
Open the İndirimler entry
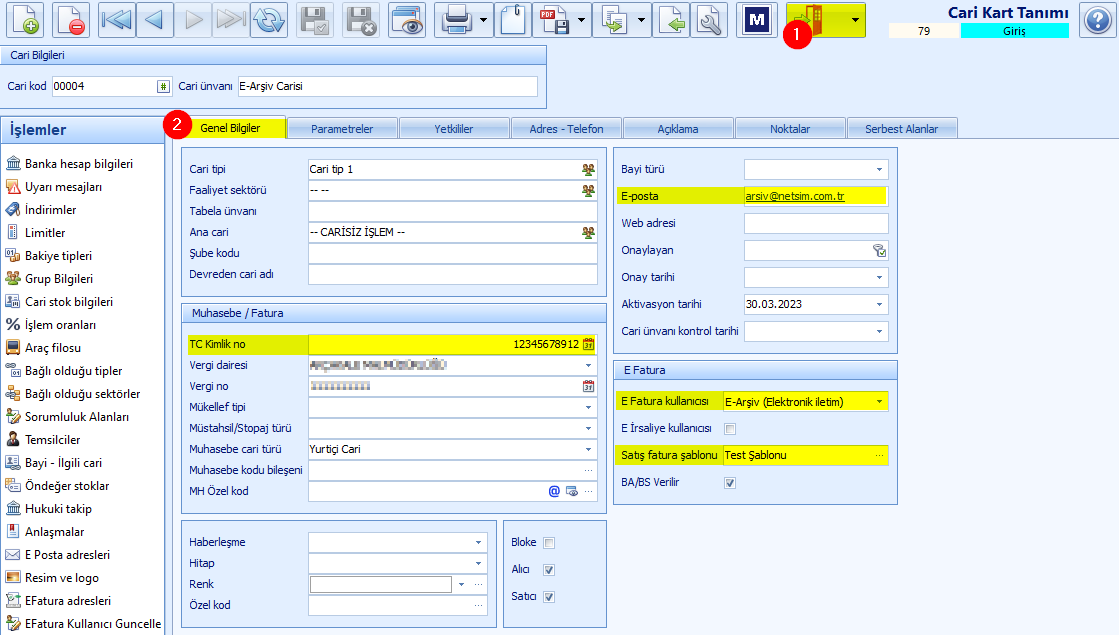41,210
